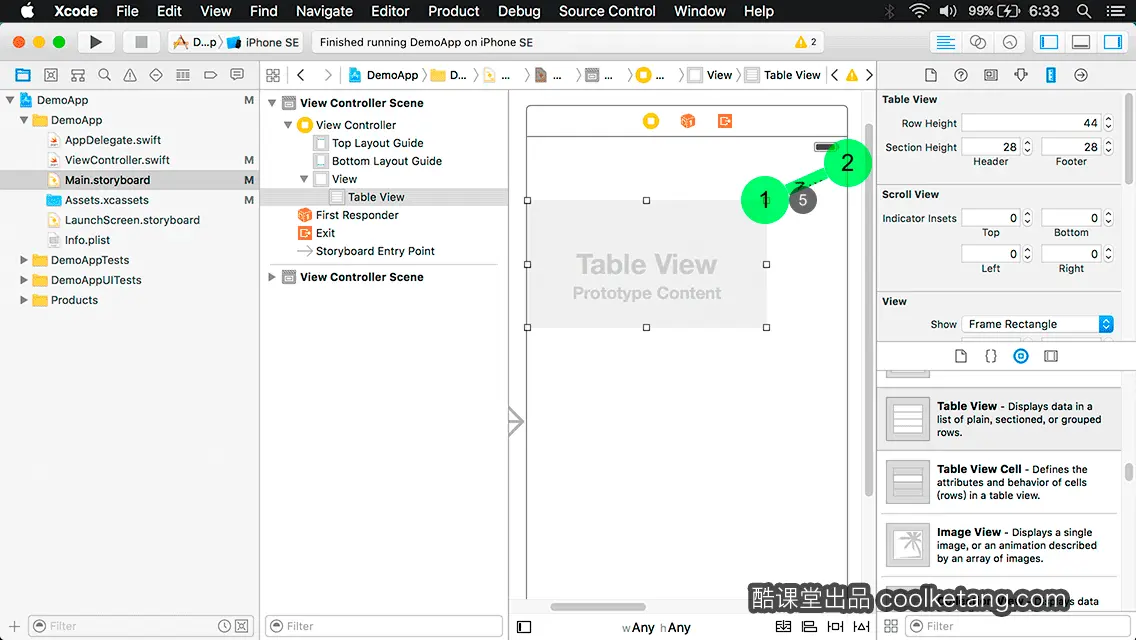Go forward in editor history
This screenshot has width=1136, height=640.
click(x=327, y=75)
